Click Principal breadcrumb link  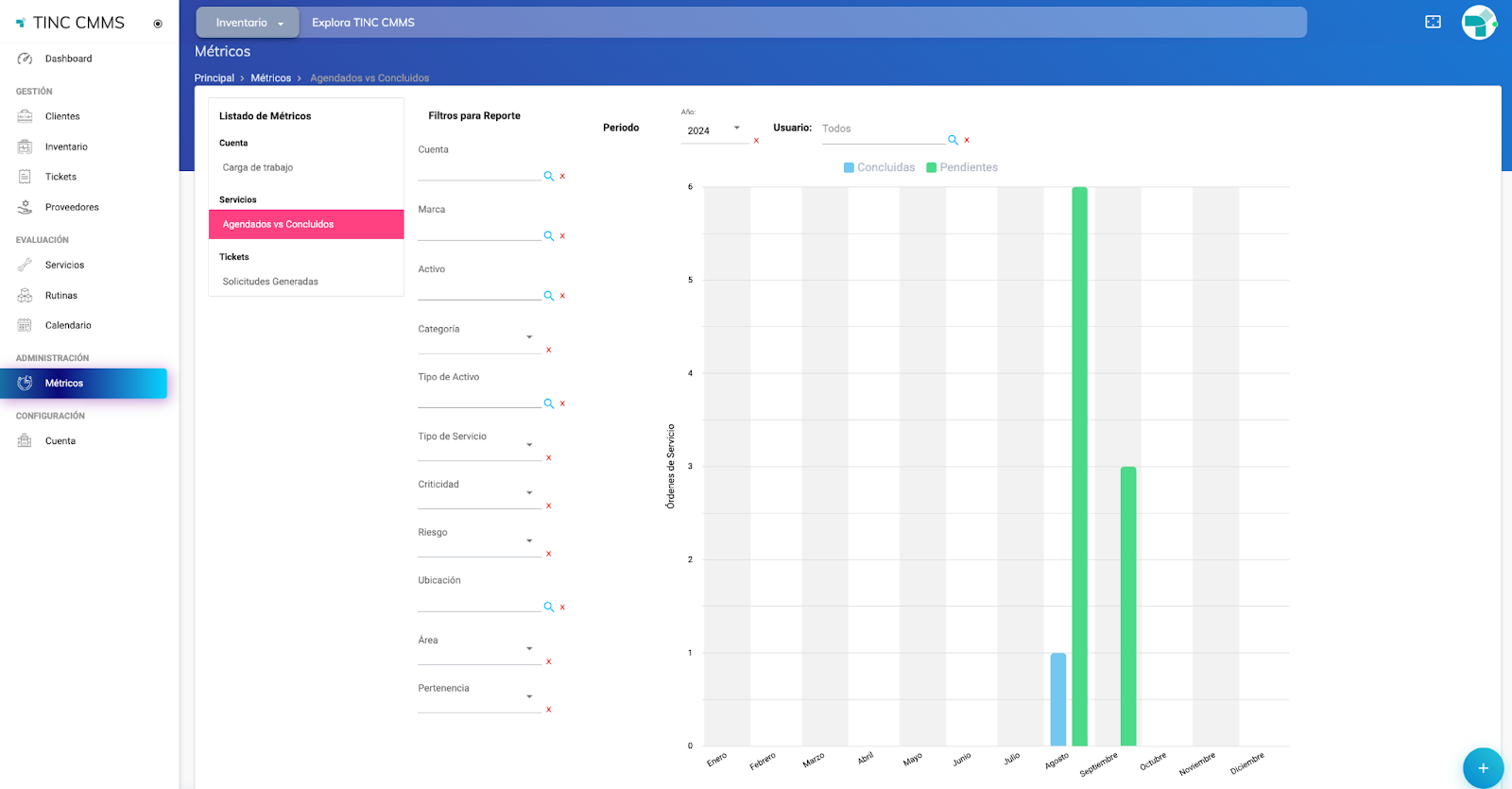click(214, 78)
